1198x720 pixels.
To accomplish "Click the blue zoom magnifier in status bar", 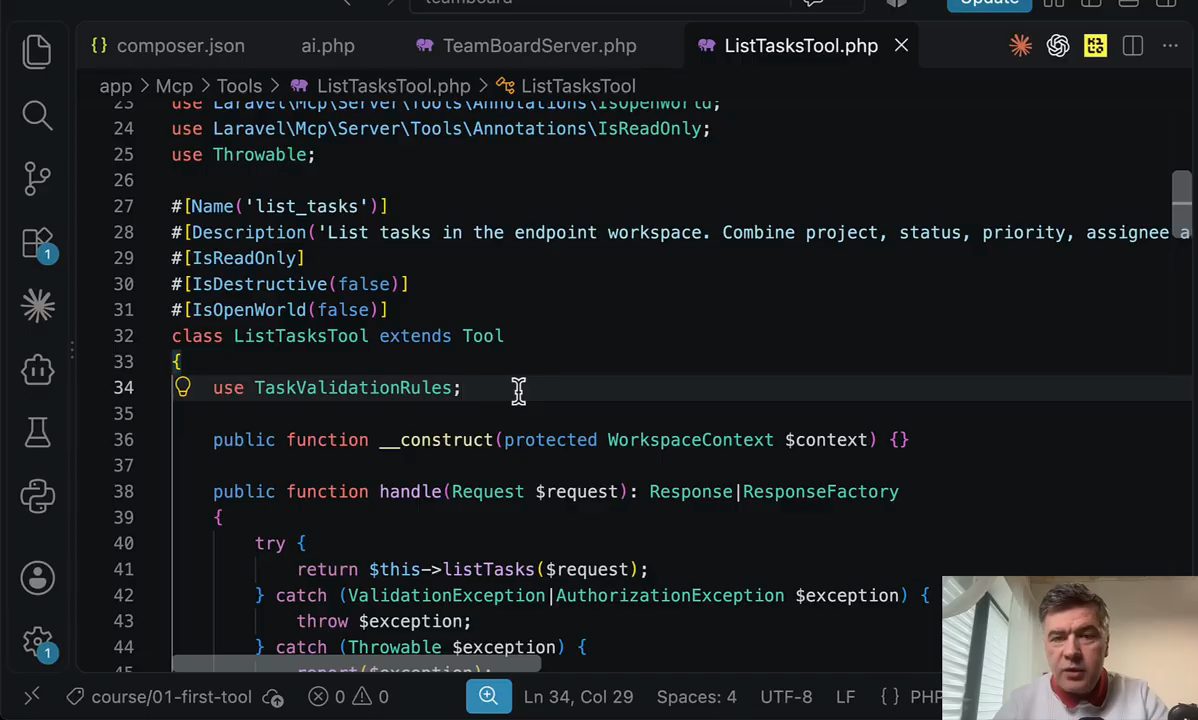I will [x=489, y=696].
